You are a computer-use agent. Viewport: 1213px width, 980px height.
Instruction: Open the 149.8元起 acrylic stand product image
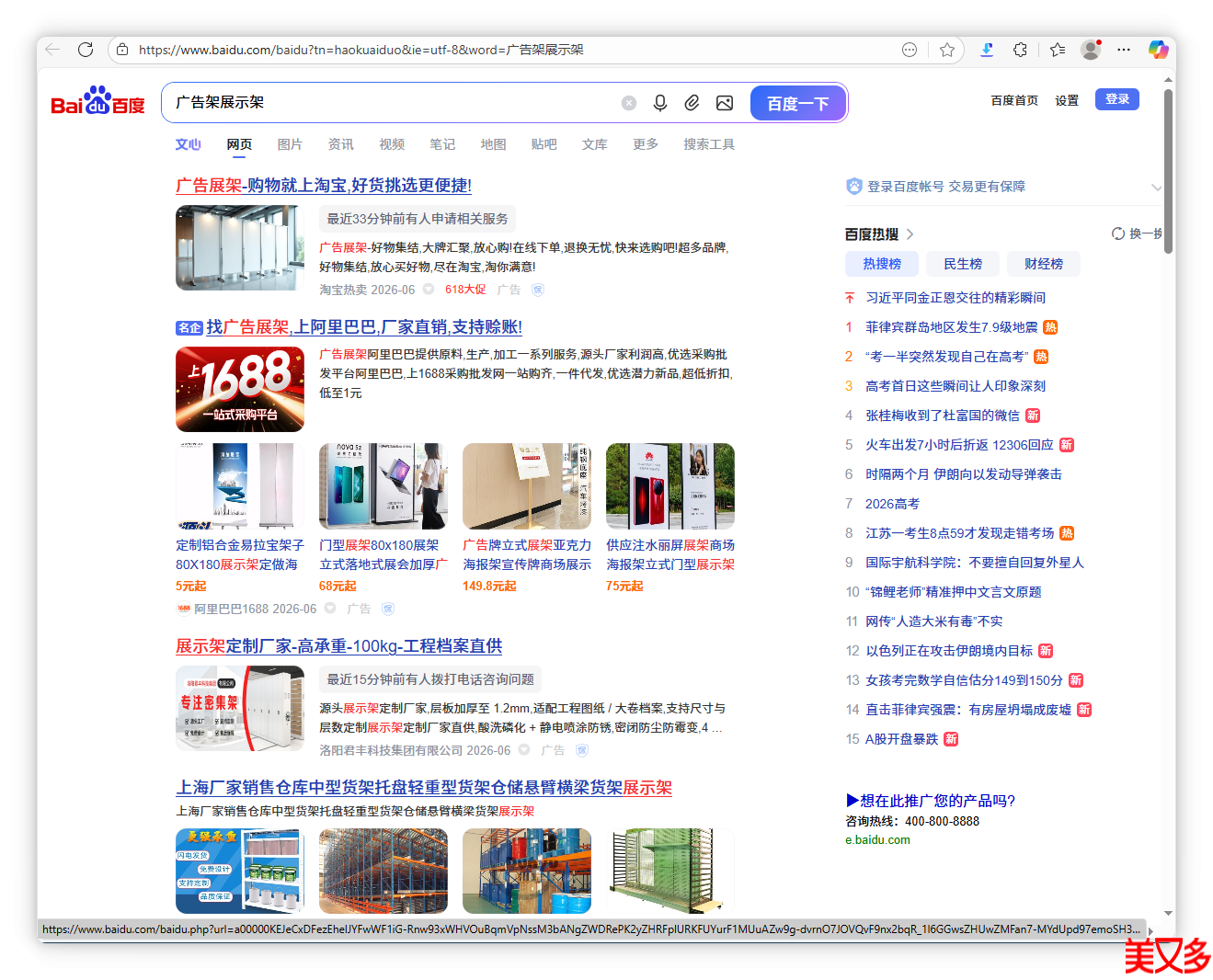[x=527, y=486]
